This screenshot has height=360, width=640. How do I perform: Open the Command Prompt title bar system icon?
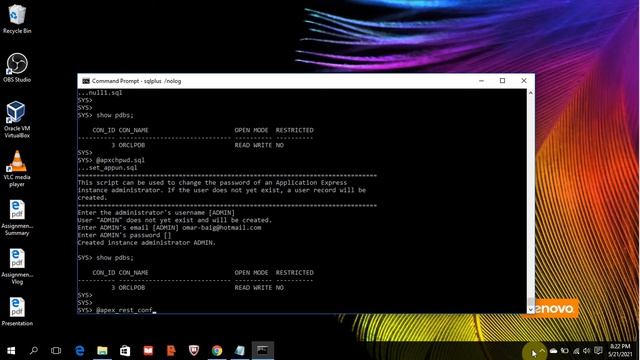coord(86,81)
